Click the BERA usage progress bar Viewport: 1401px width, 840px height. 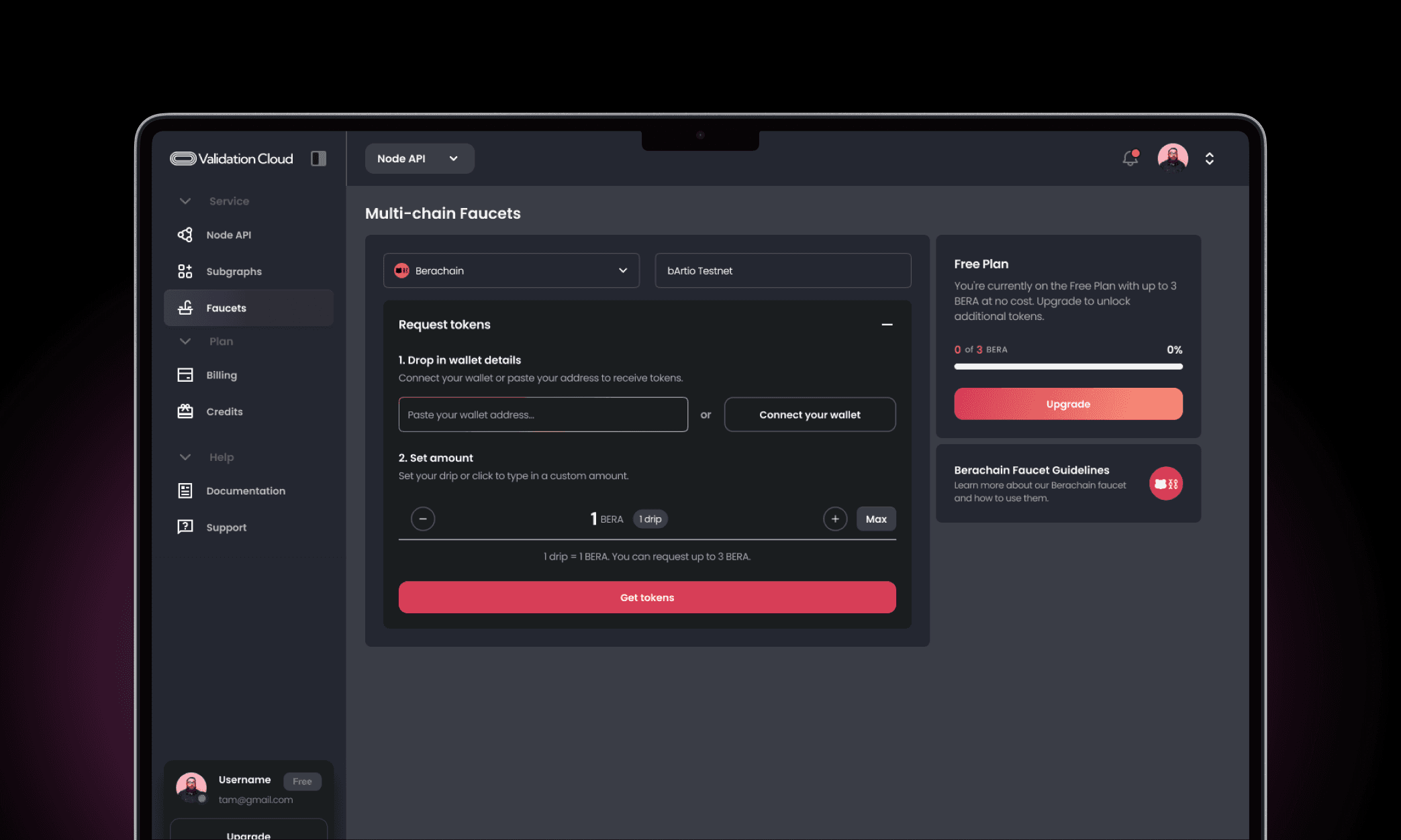click(x=1067, y=366)
